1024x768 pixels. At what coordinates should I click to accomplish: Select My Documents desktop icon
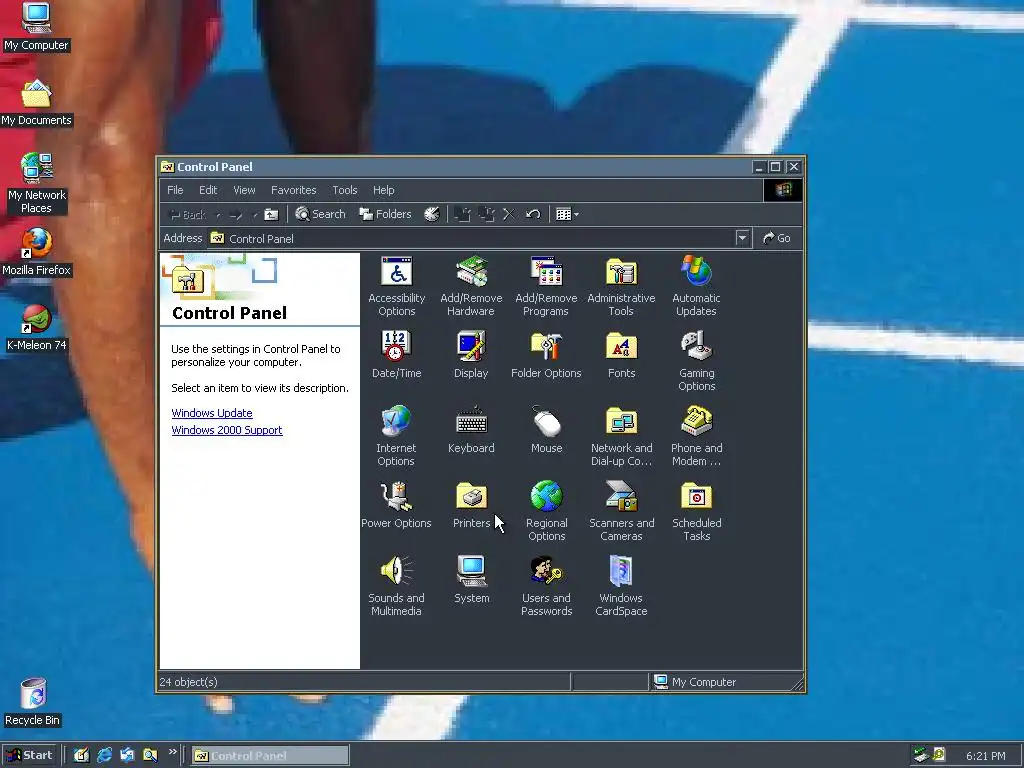point(36,103)
